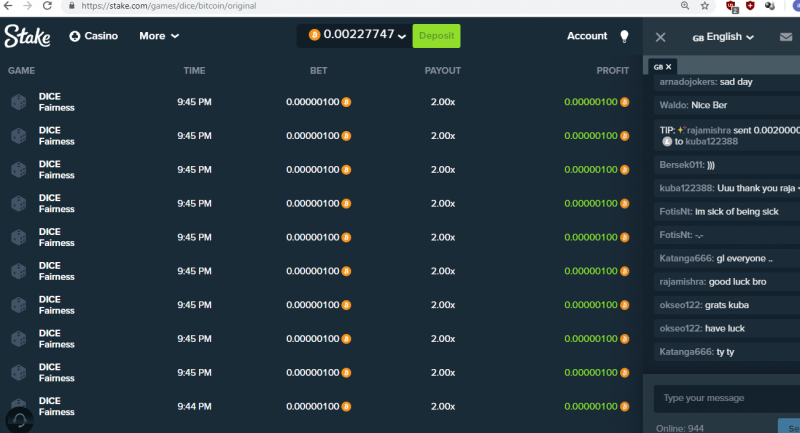The height and width of the screenshot is (433, 800).
Task: Click username Bersek011 in chat
Action: coord(682,165)
